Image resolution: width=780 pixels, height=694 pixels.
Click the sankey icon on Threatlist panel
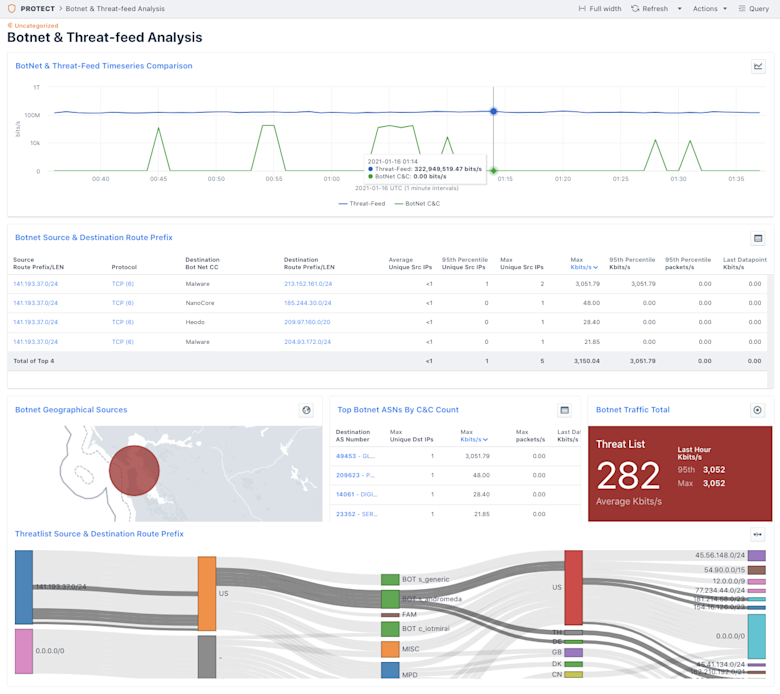pyautogui.click(x=757, y=534)
